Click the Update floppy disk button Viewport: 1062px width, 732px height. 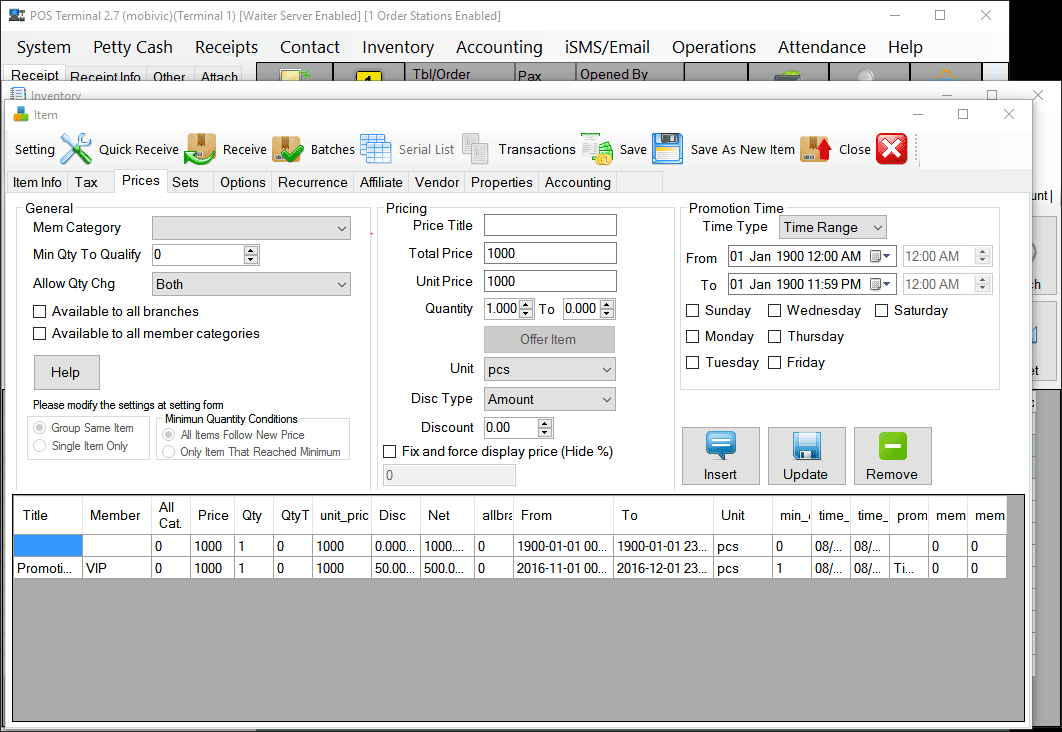pyautogui.click(x=806, y=456)
